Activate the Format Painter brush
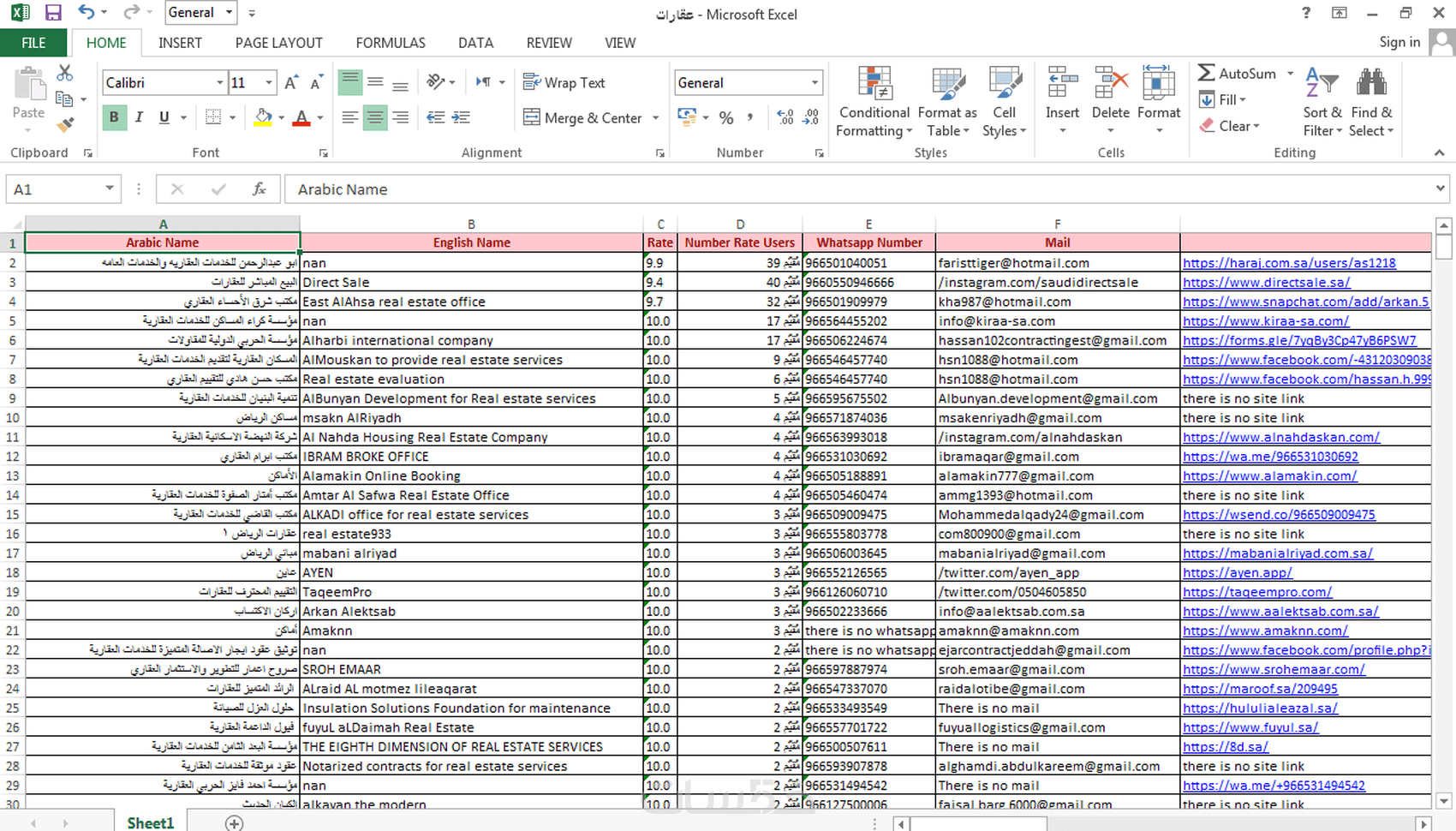 65,125
